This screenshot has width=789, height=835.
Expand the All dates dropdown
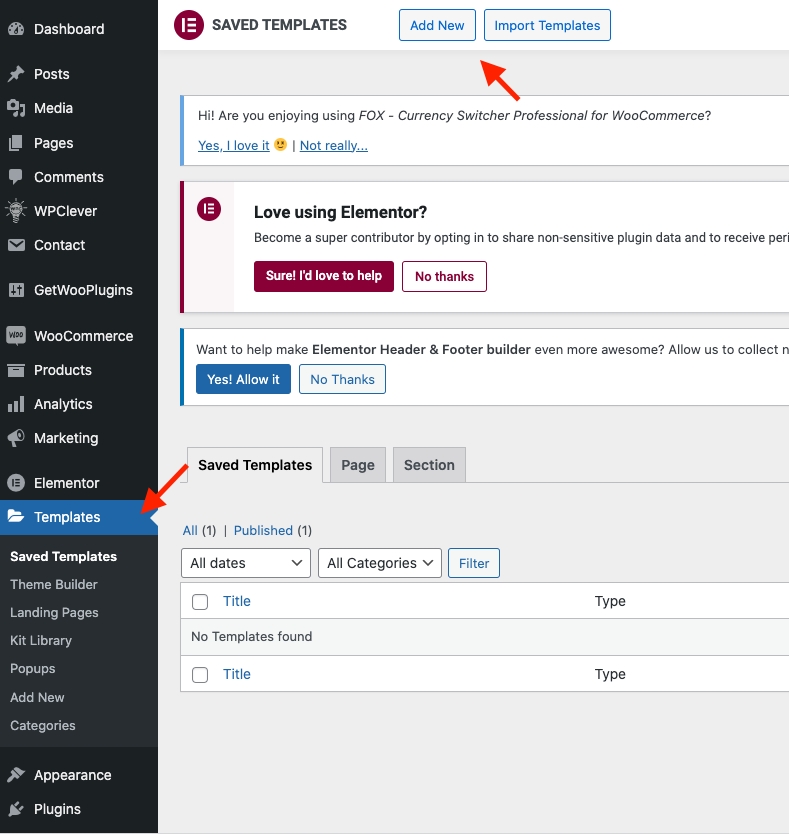pos(246,563)
